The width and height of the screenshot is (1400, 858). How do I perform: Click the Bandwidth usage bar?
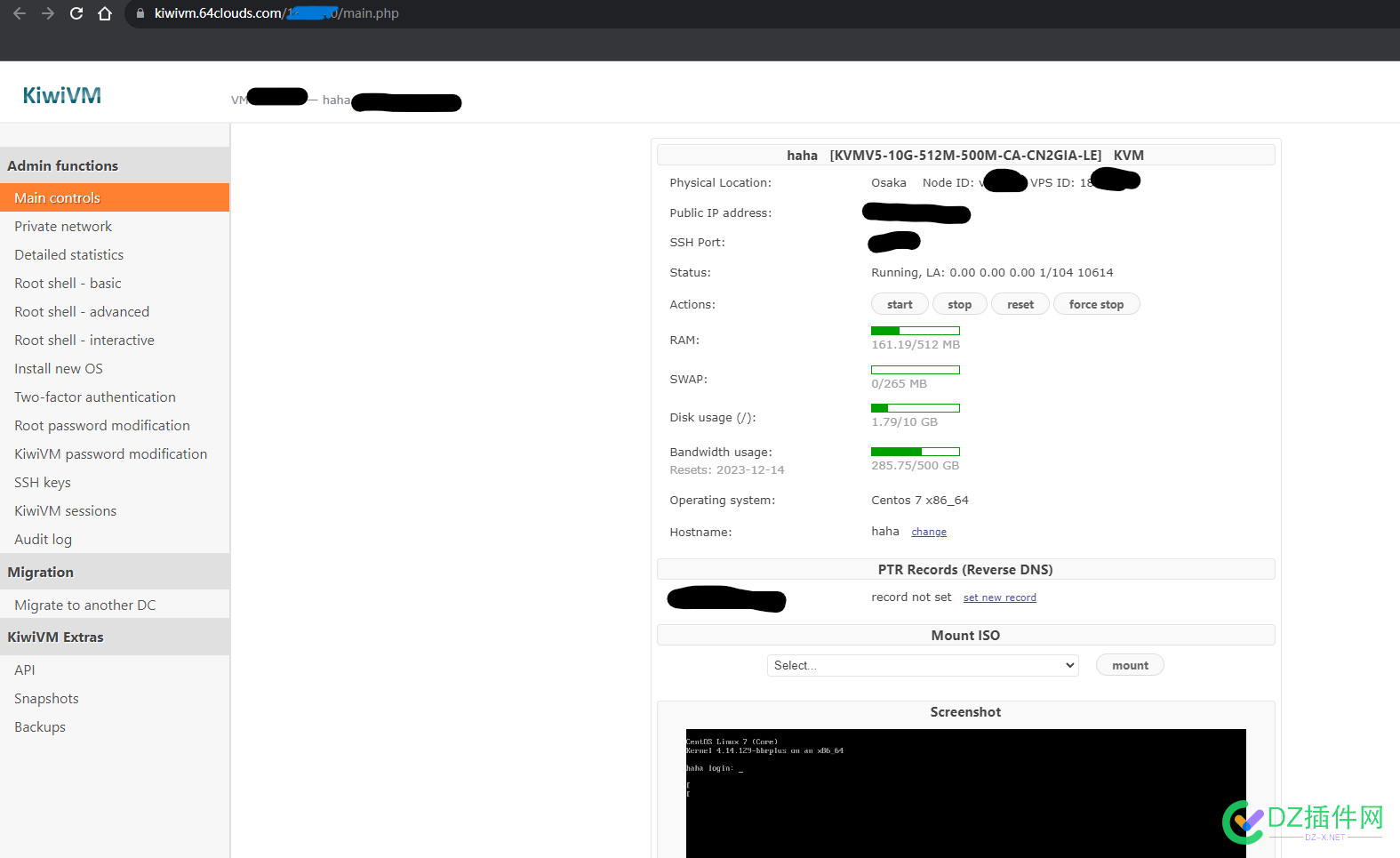pos(916,452)
